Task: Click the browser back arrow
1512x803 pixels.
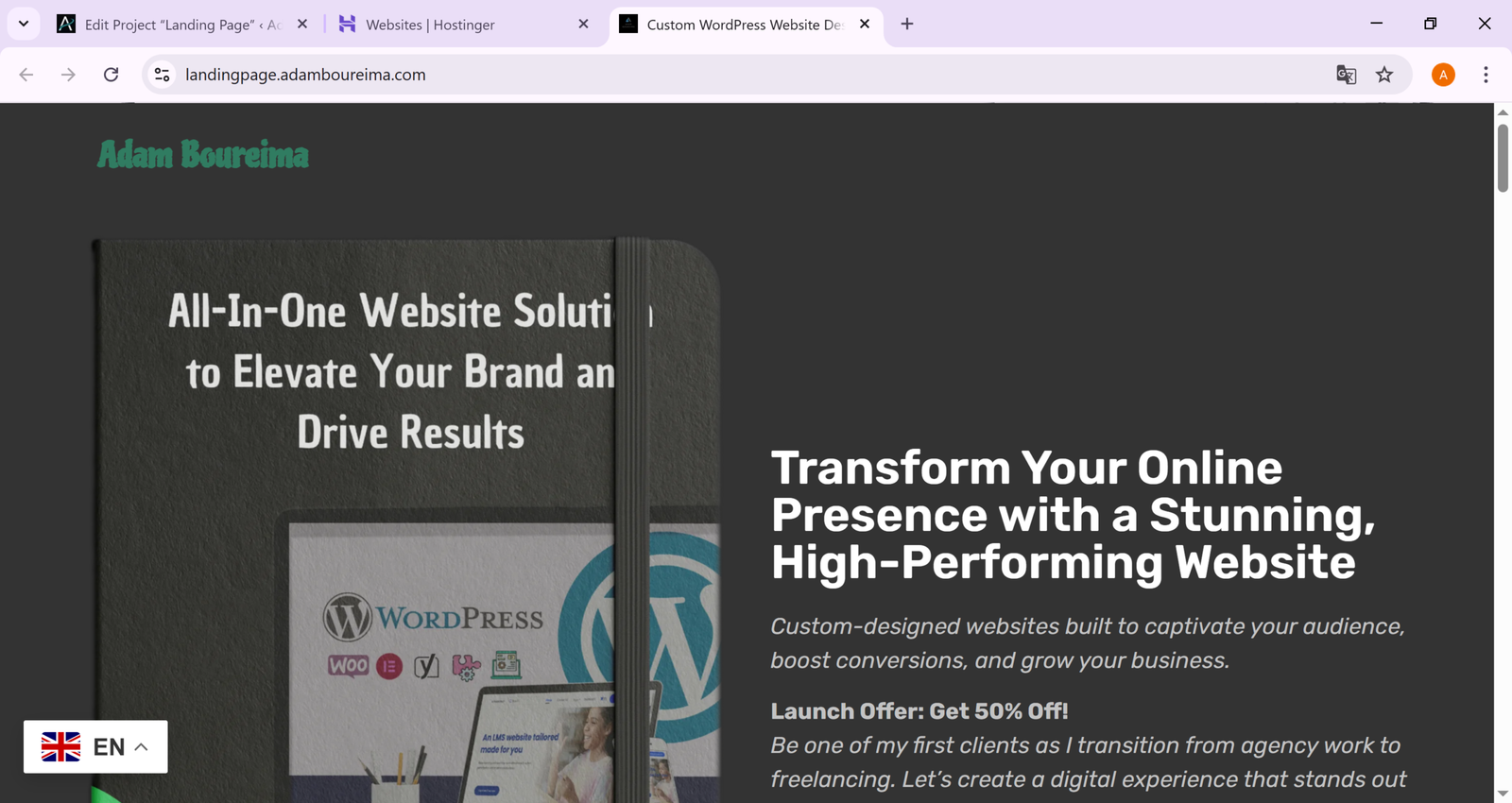Action: [26, 75]
